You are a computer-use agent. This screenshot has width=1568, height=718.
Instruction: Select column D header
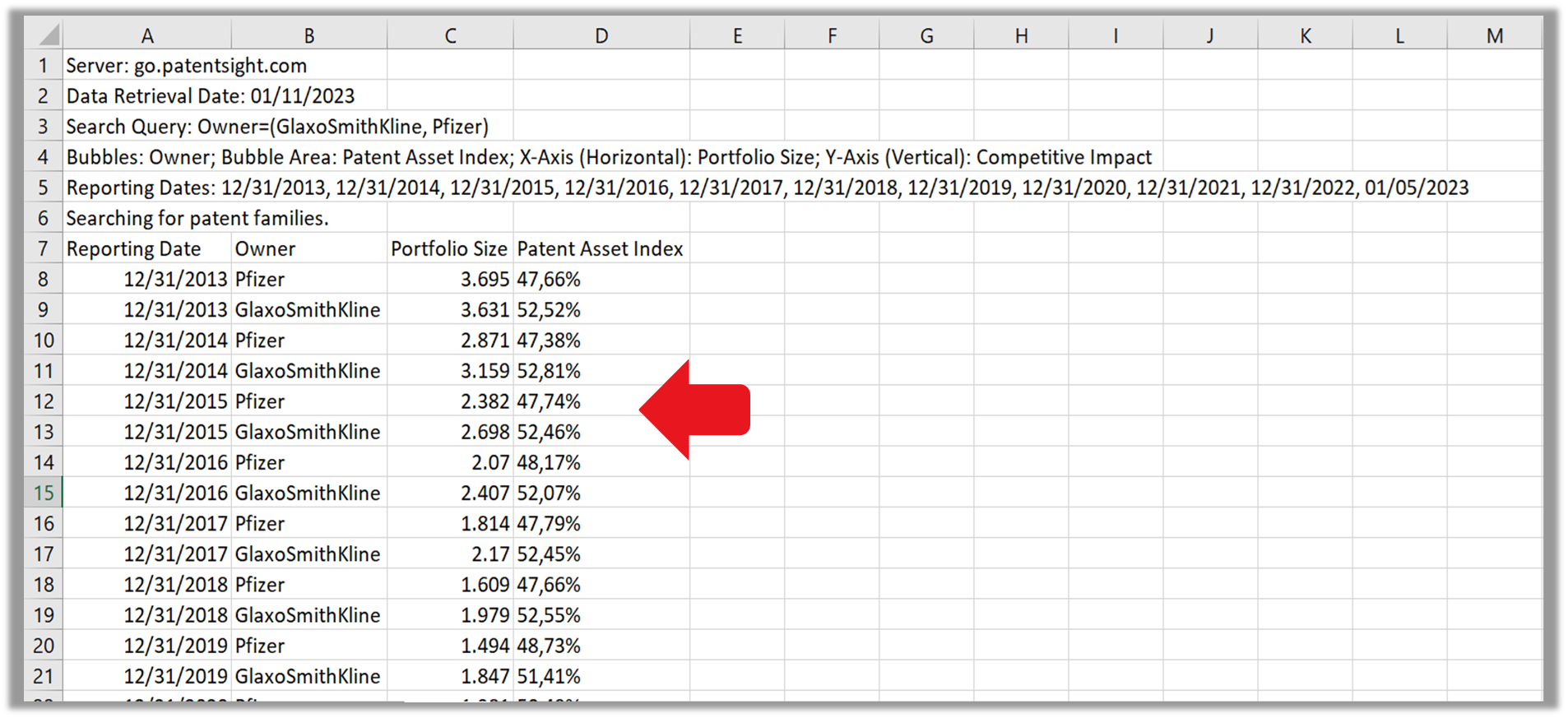601,35
